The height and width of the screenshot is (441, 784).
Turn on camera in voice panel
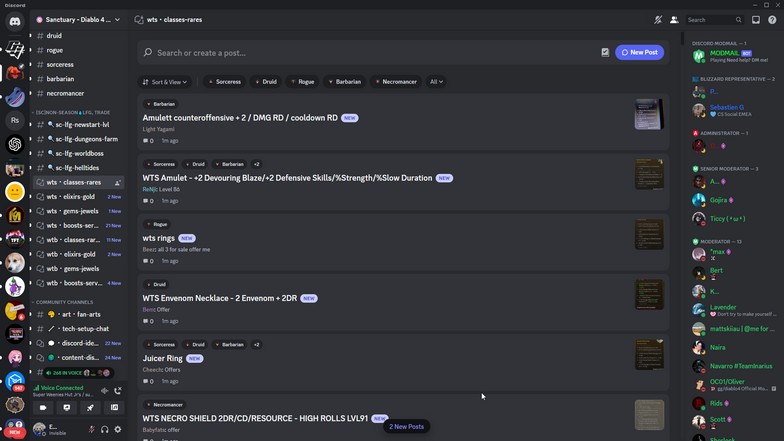click(x=43, y=408)
